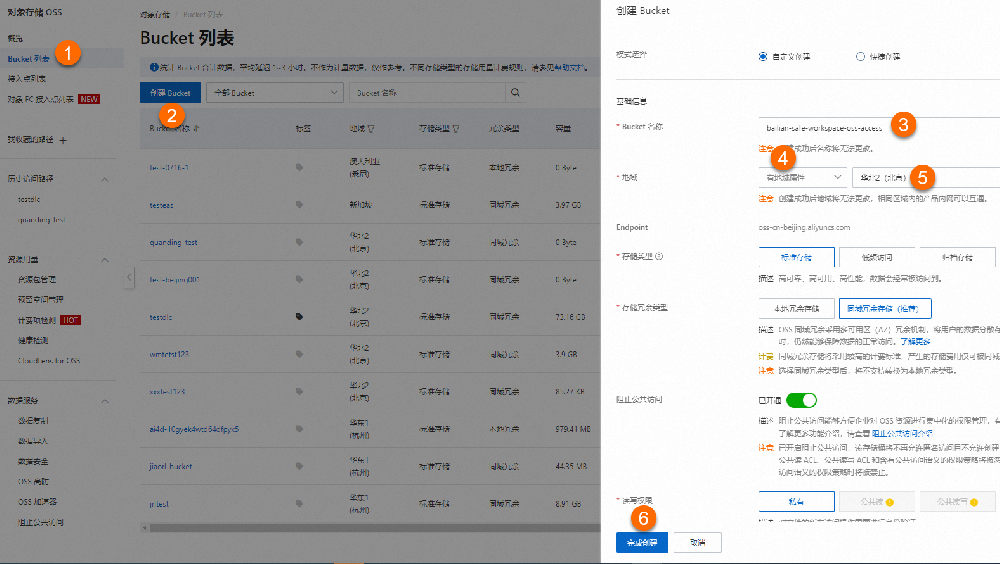Click the magnifier search icon beside Bucket name field
Viewport: 1000px width, 564px height.
515,93
